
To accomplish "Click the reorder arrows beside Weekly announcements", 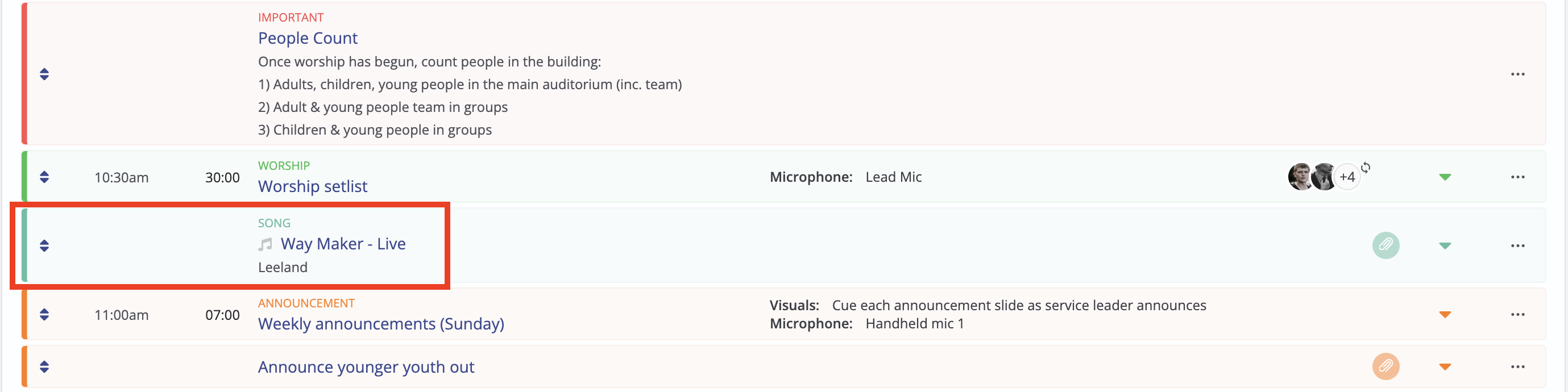I will pyautogui.click(x=44, y=315).
